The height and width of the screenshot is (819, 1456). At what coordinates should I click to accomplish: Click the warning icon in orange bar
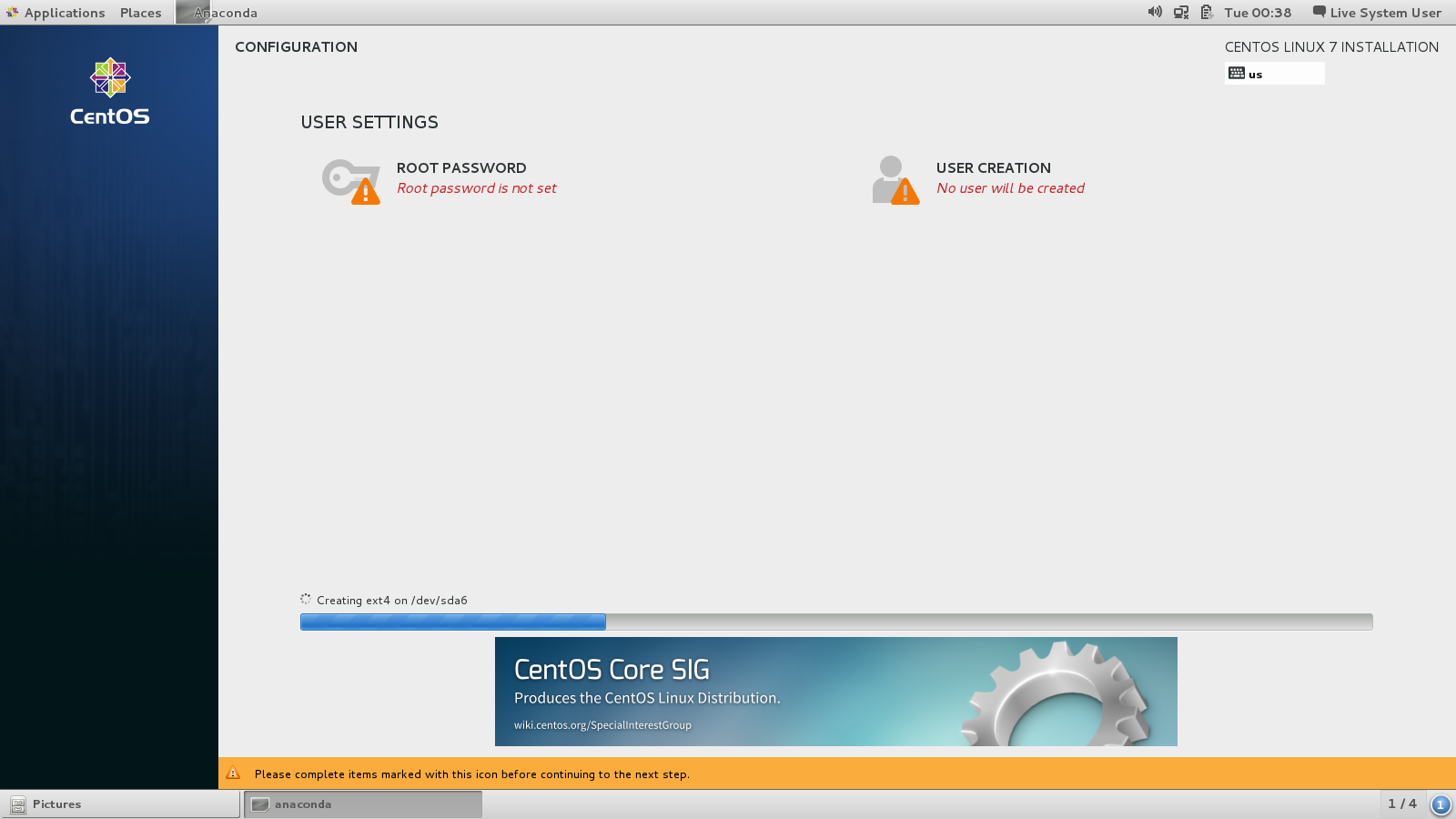(233, 773)
